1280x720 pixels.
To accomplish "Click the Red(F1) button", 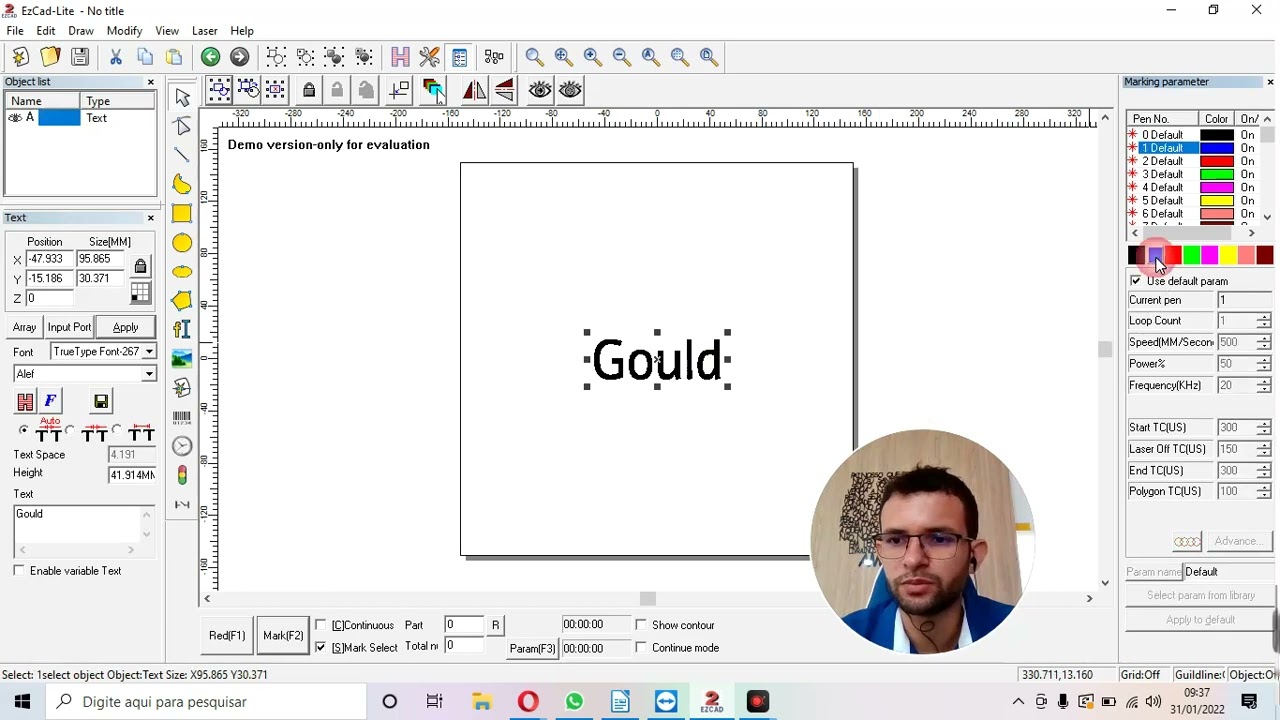I will (227, 636).
